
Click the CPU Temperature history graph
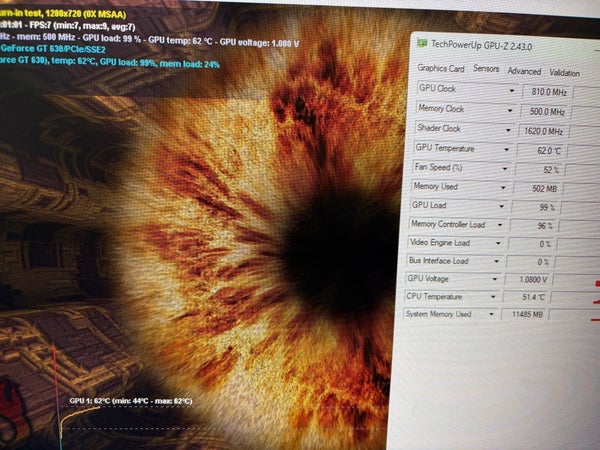click(575, 298)
